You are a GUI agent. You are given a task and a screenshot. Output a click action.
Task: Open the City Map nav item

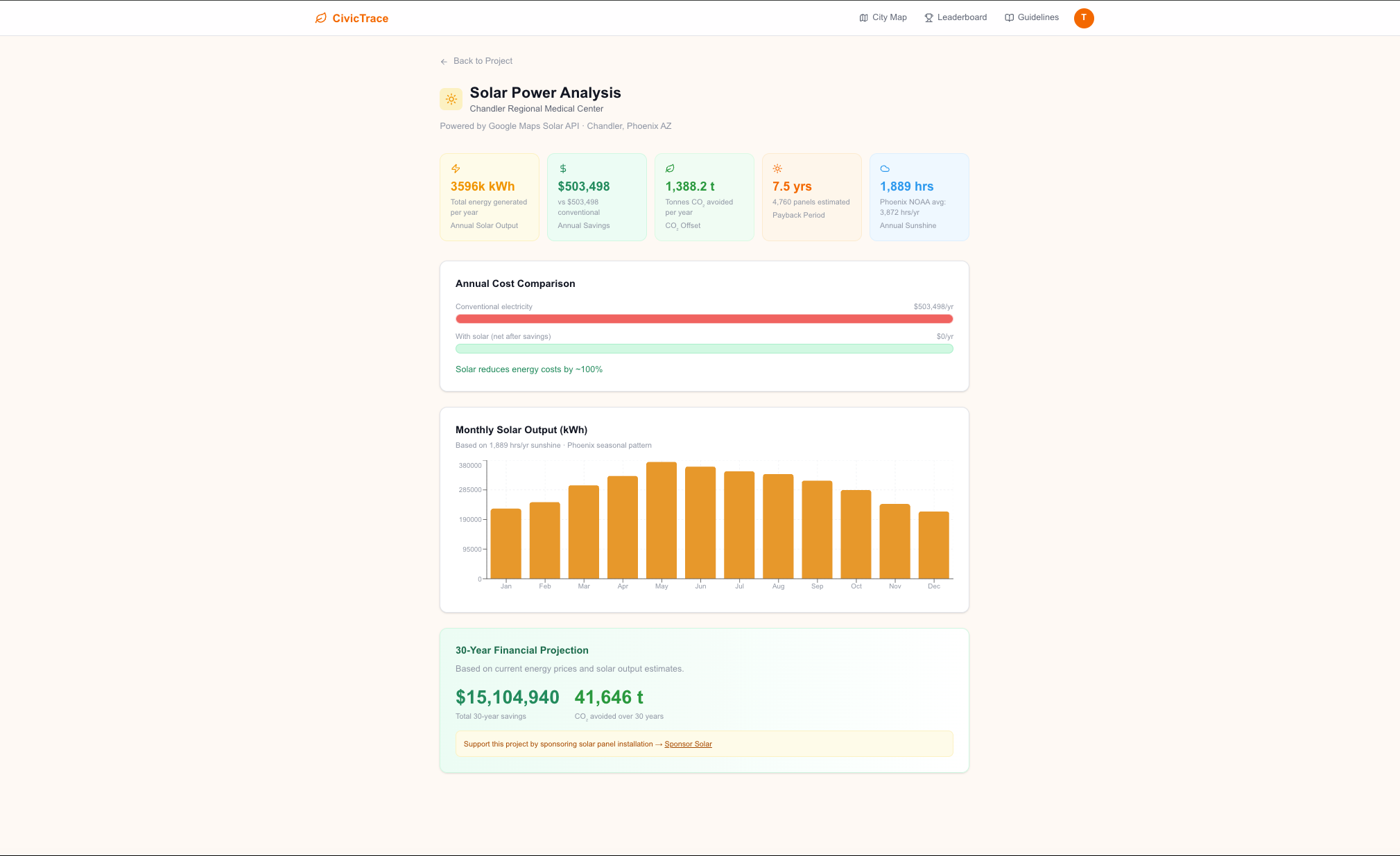889,17
